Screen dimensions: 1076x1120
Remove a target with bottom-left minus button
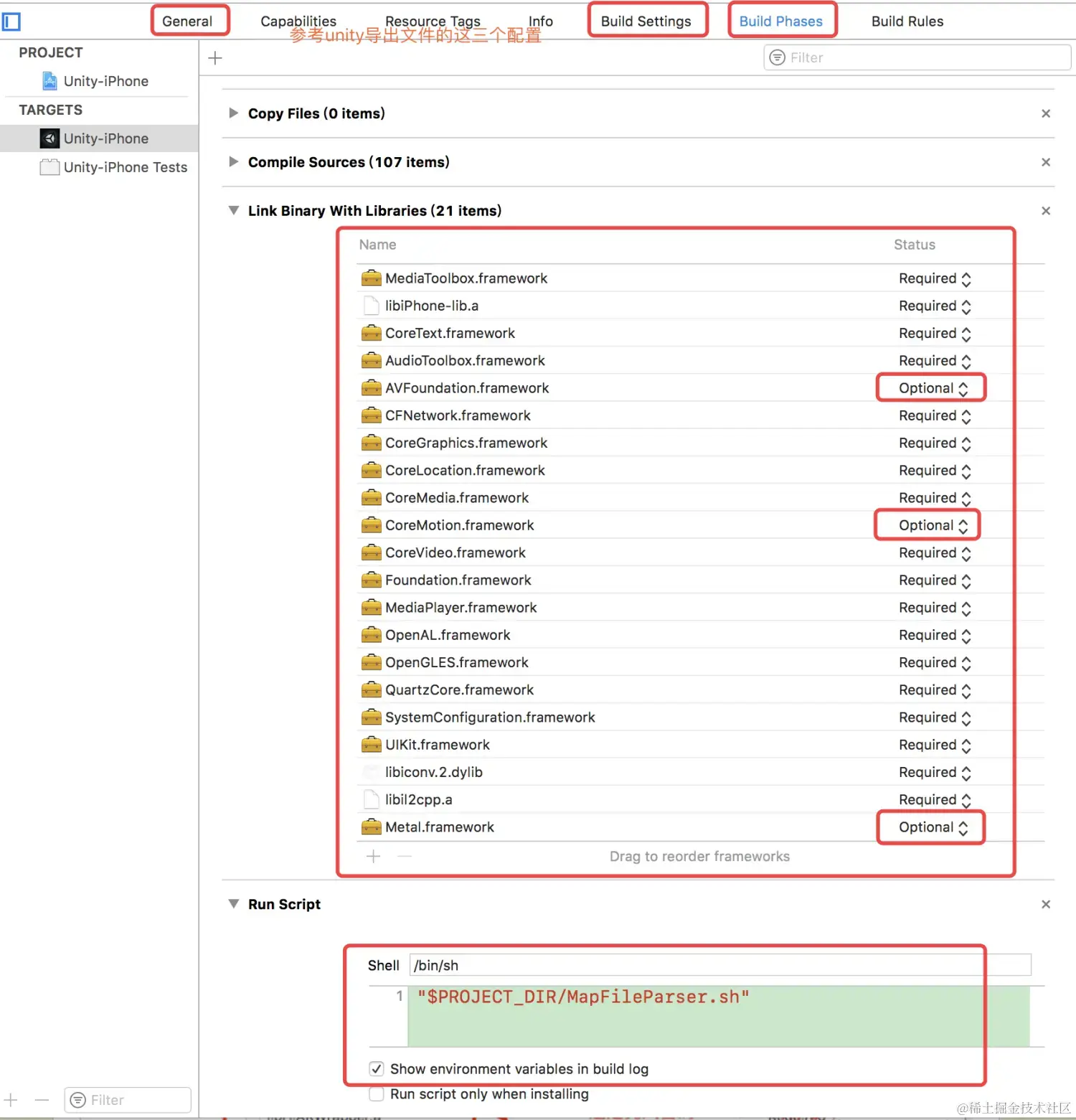tap(42, 1099)
